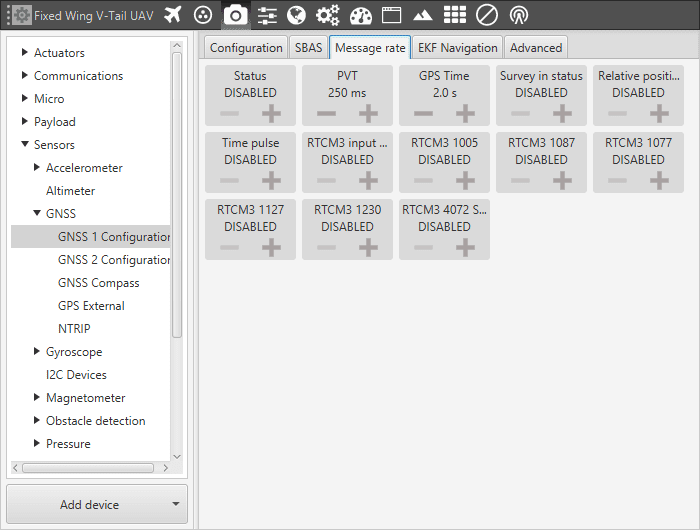700x530 pixels.
Task: Open I2C Devices in the tree
Action: click(76, 375)
